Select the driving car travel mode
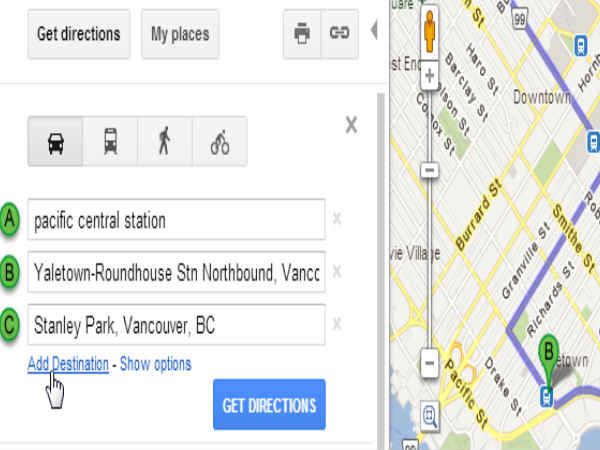600x450 pixels. coord(55,141)
